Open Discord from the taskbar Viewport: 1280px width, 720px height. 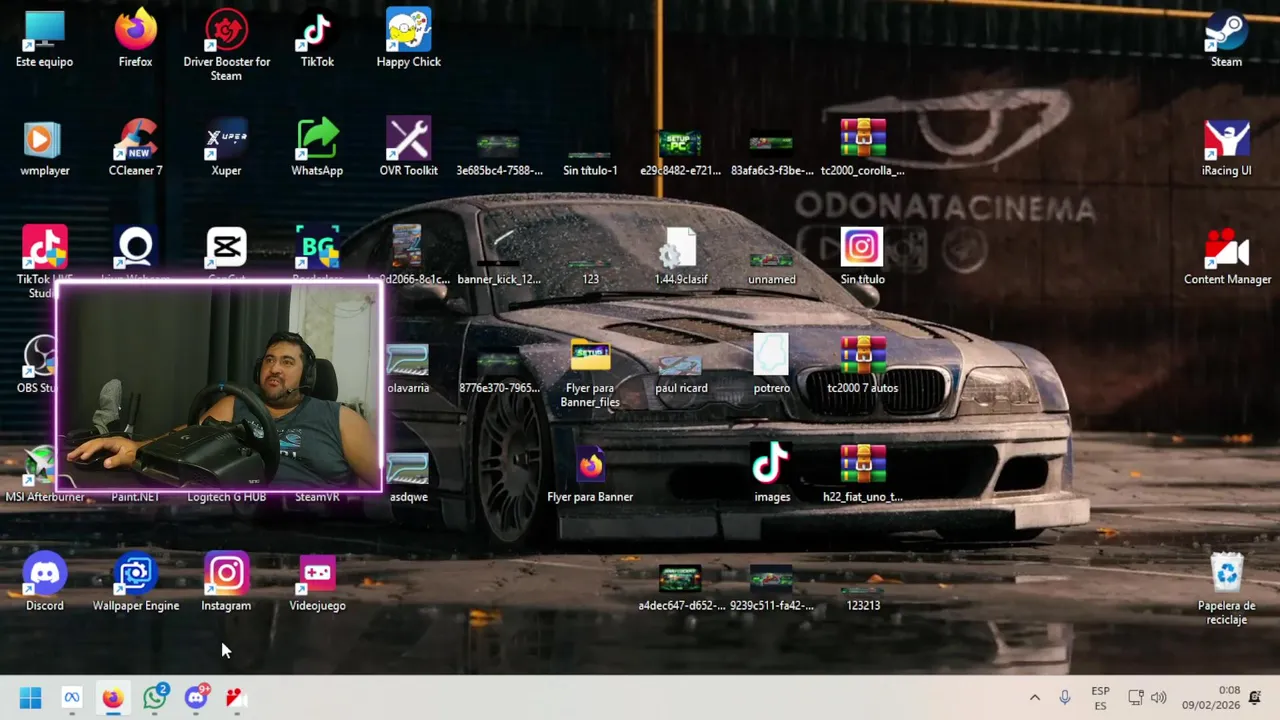point(196,697)
